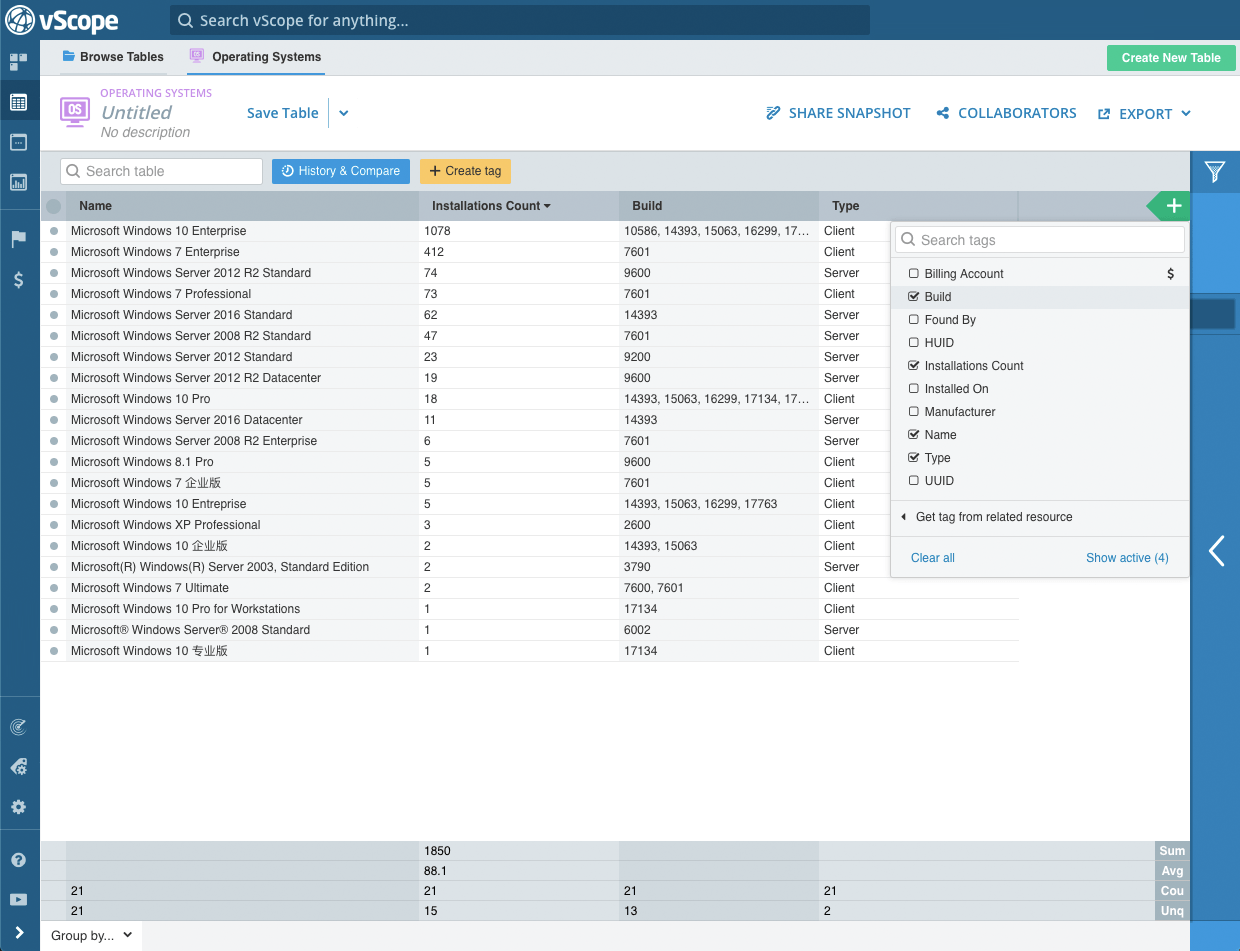The image size is (1240, 951).
Task: Focus the Search vScope global search box
Action: point(520,20)
